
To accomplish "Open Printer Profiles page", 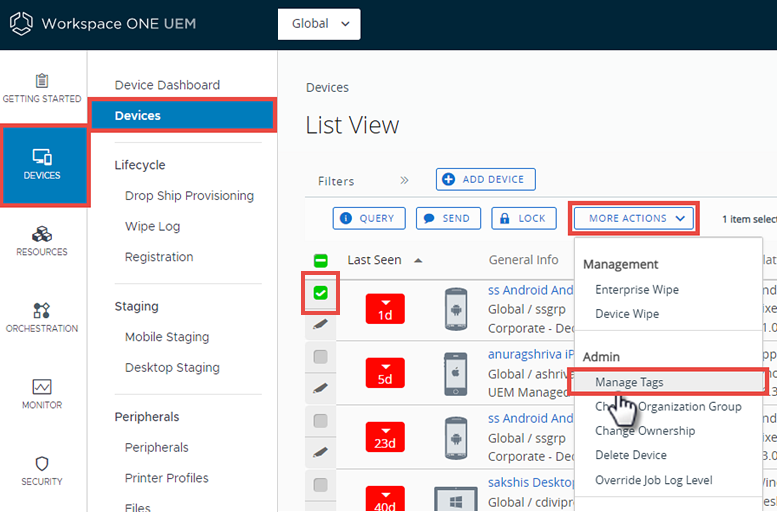I will click(166, 478).
